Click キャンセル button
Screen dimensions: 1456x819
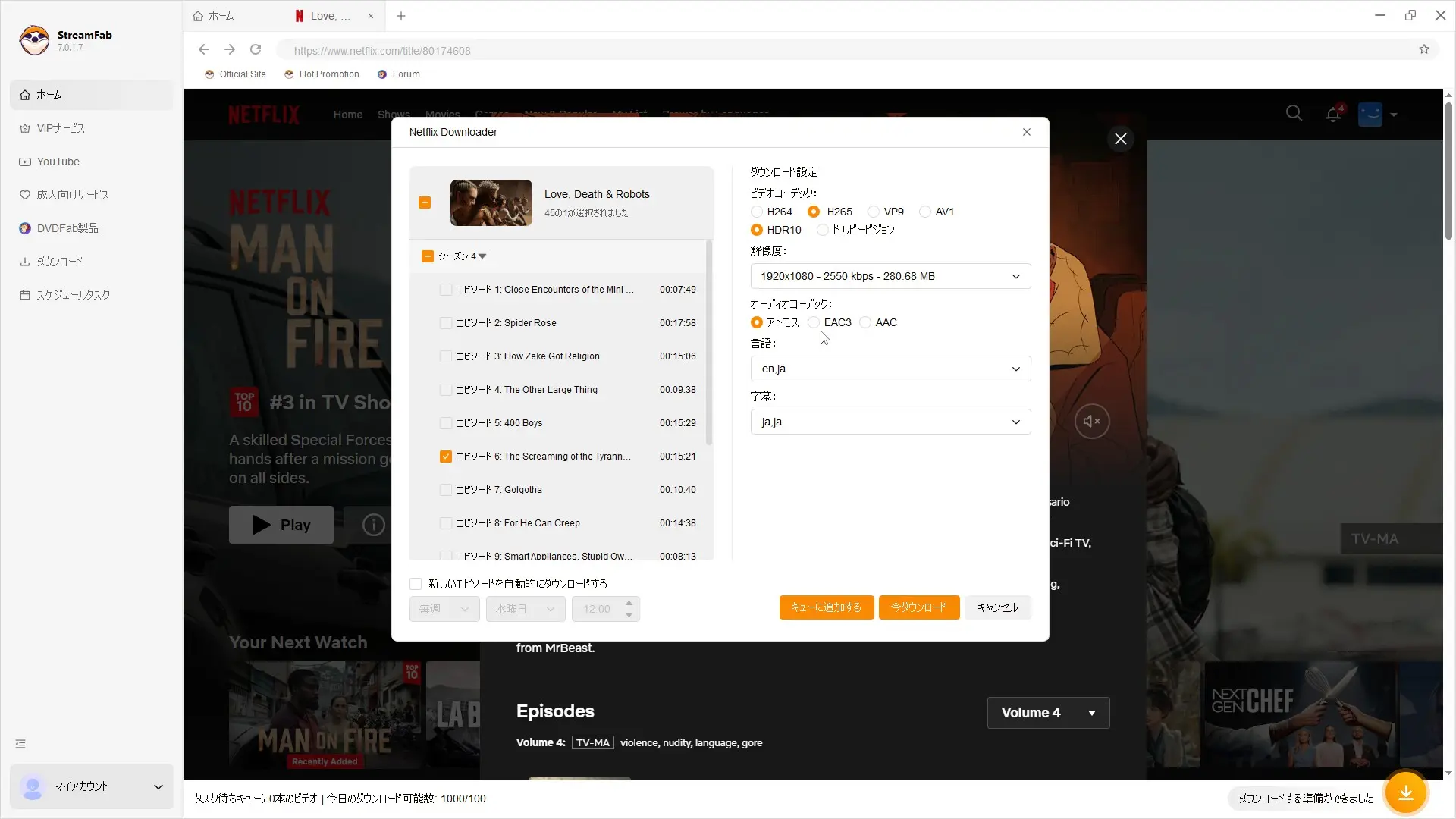[997, 607]
